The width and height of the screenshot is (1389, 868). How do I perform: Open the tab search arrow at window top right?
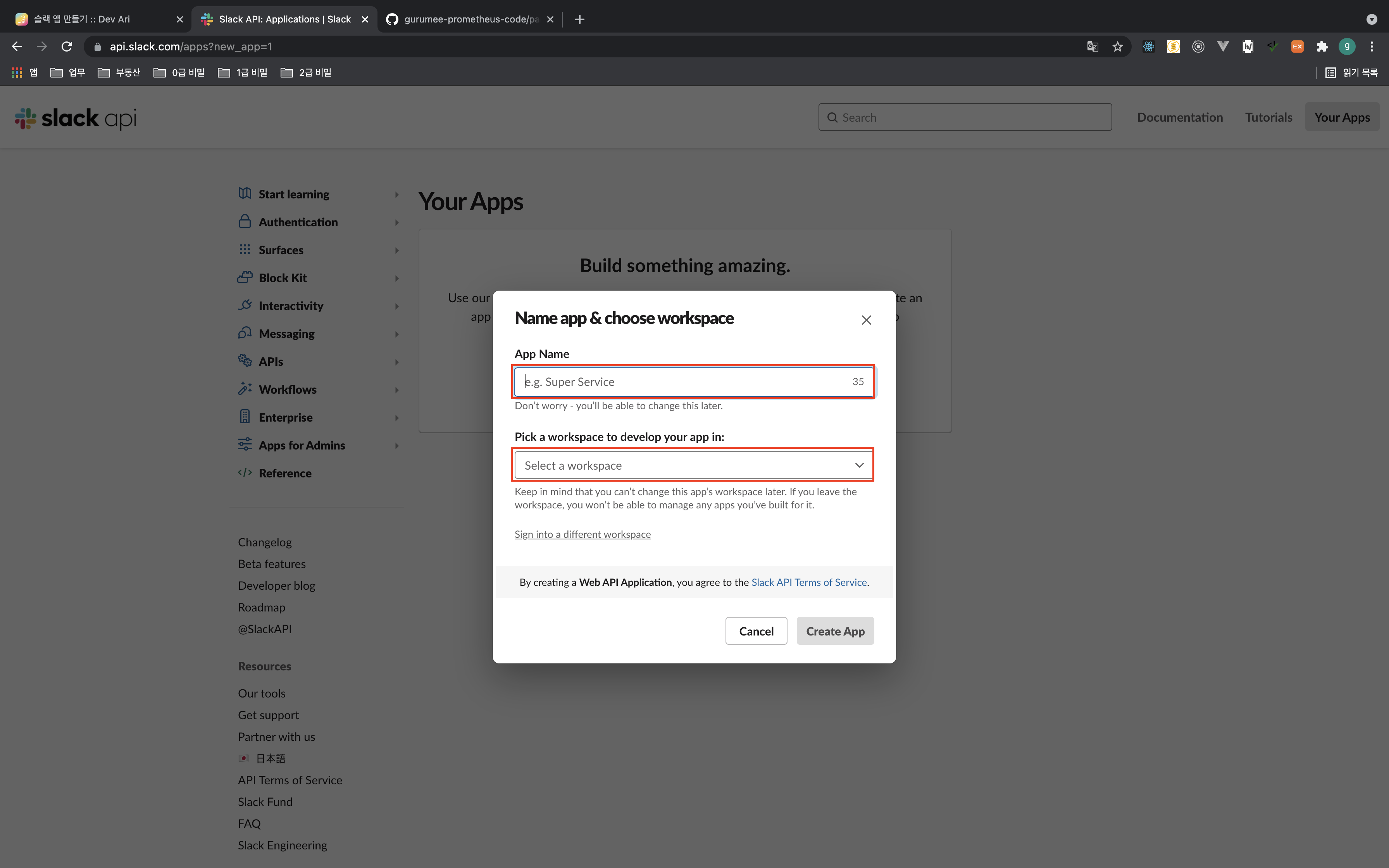(1372, 19)
